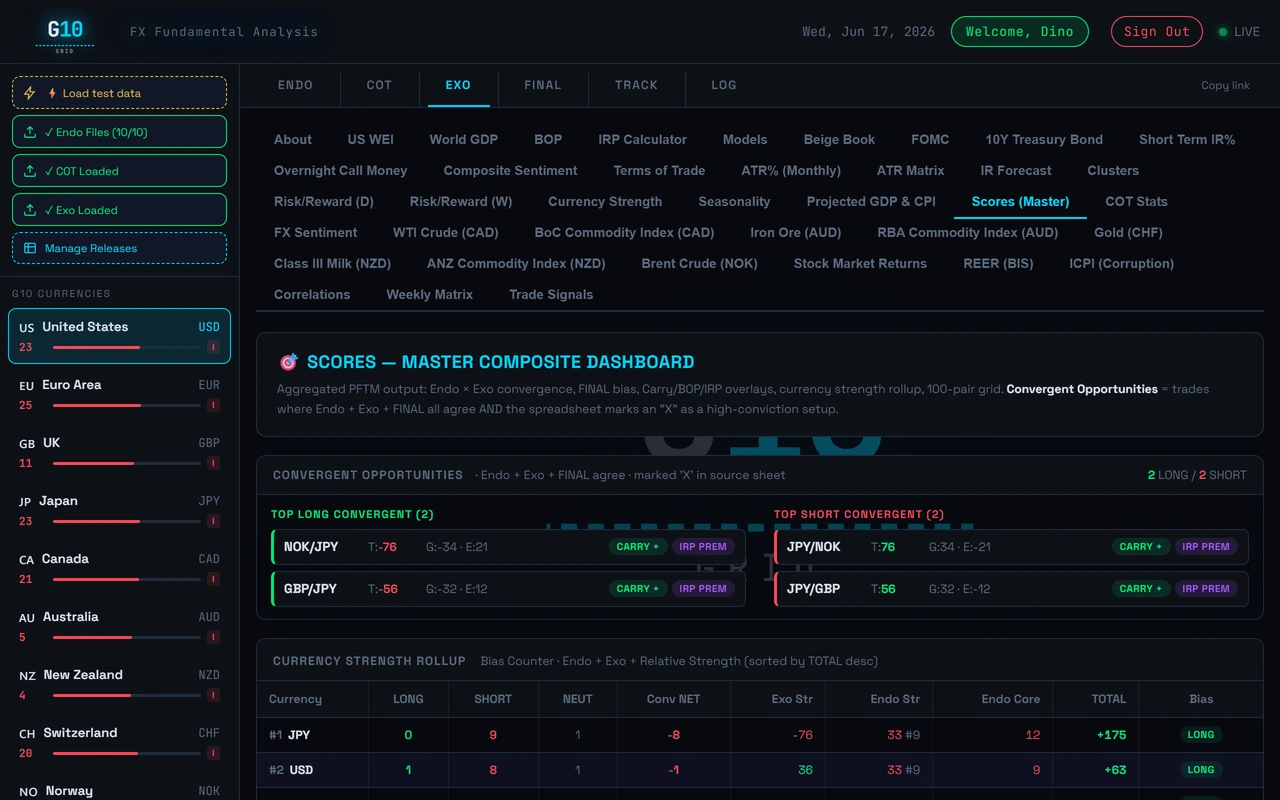
Task: Click the lightning bolt icon for test data
Action: 30,93
